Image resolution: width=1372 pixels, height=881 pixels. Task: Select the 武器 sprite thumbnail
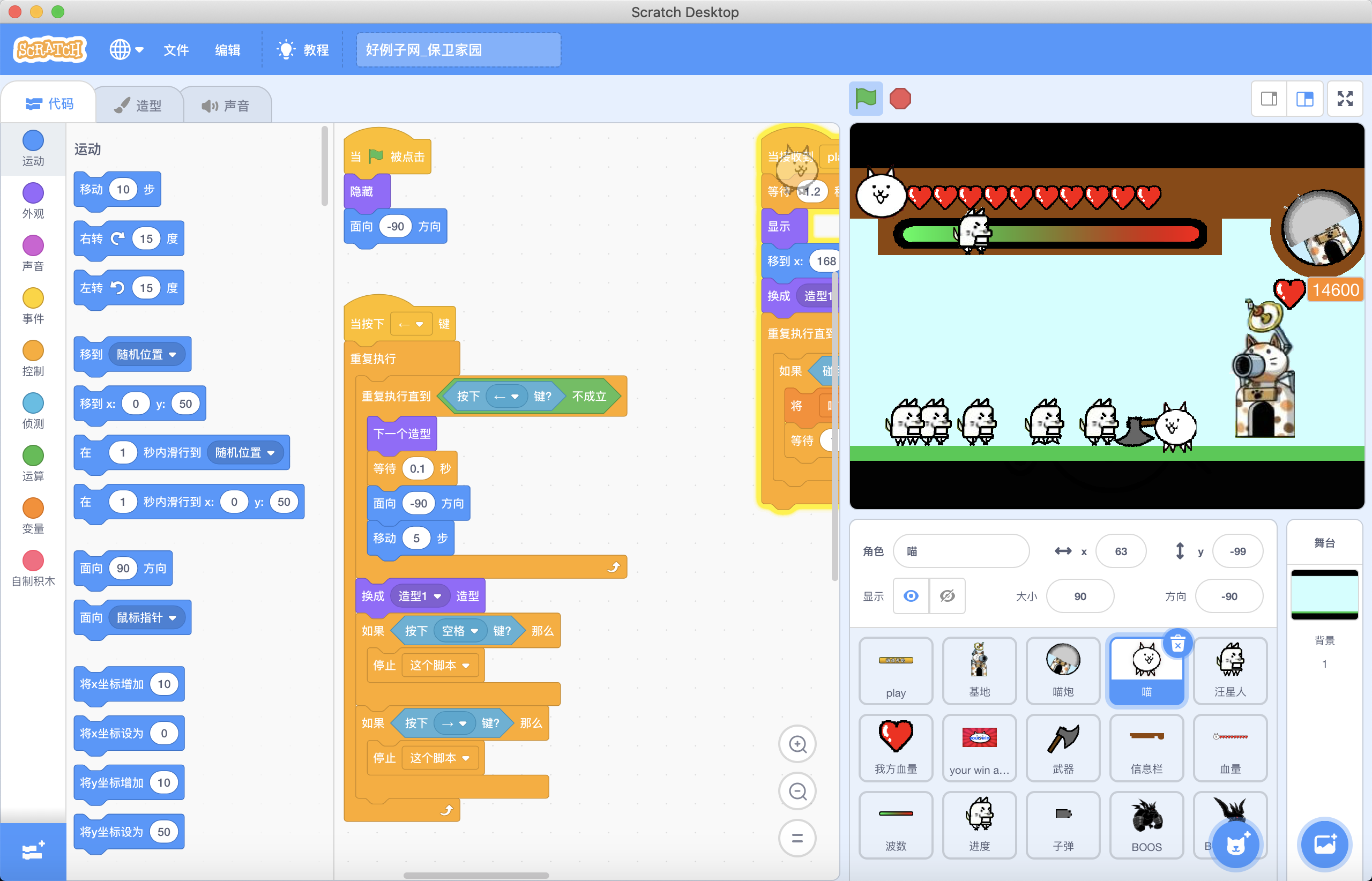[1062, 748]
